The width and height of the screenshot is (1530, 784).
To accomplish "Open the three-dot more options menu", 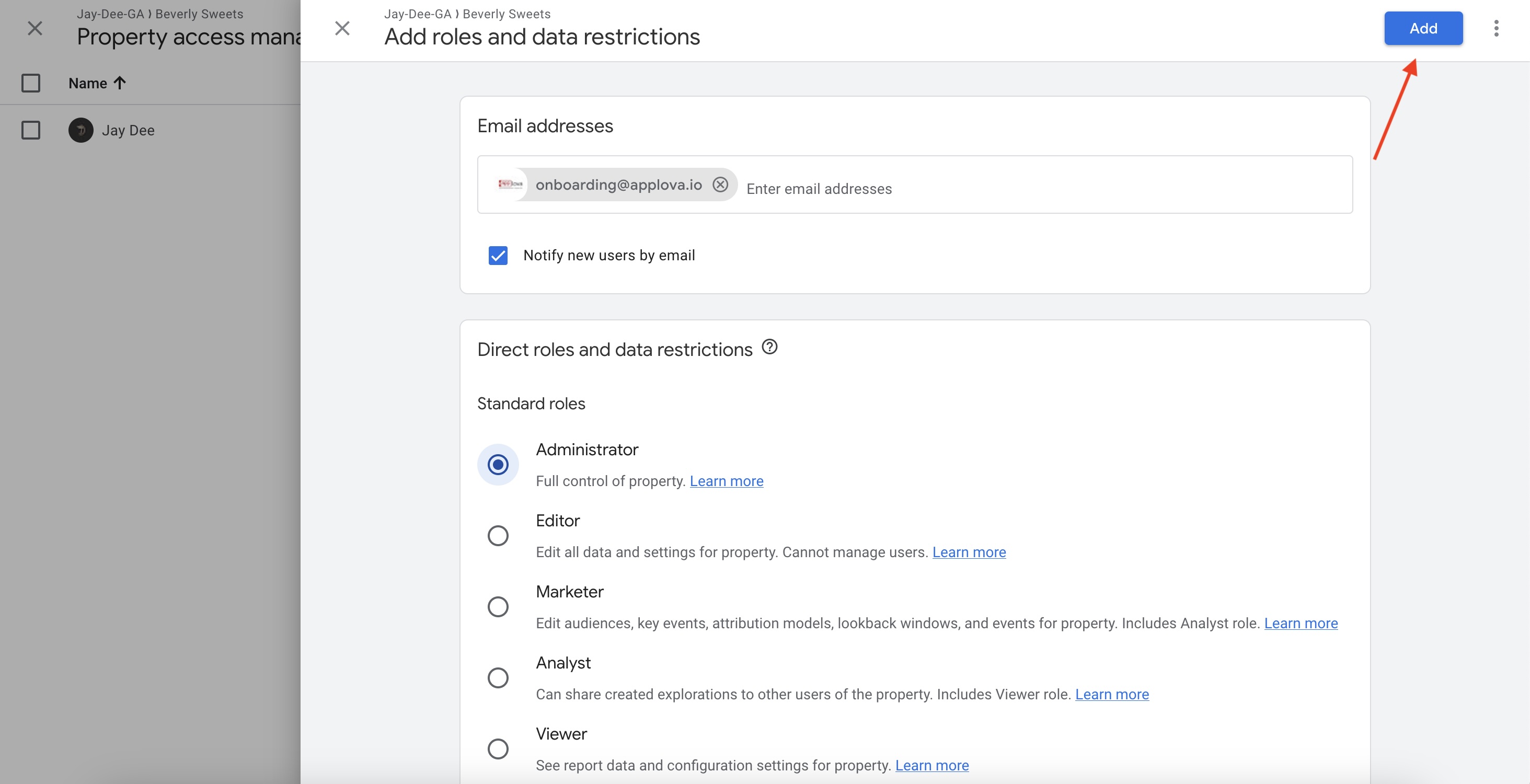I will coord(1496,28).
